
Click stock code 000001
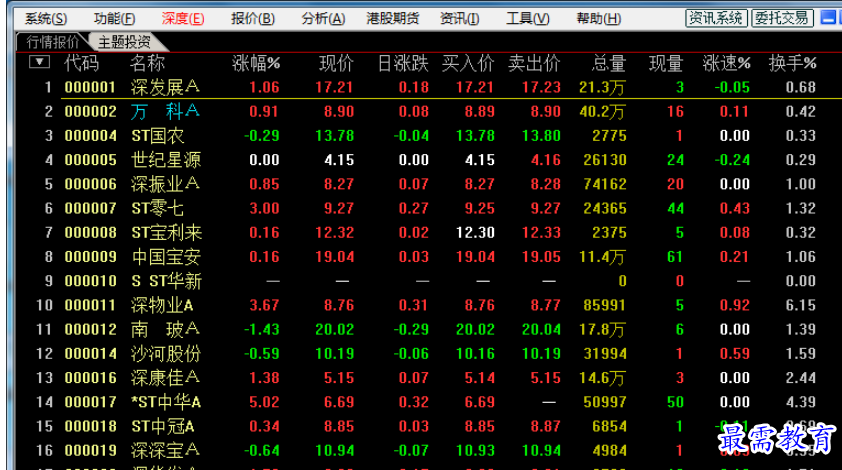[x=90, y=87]
